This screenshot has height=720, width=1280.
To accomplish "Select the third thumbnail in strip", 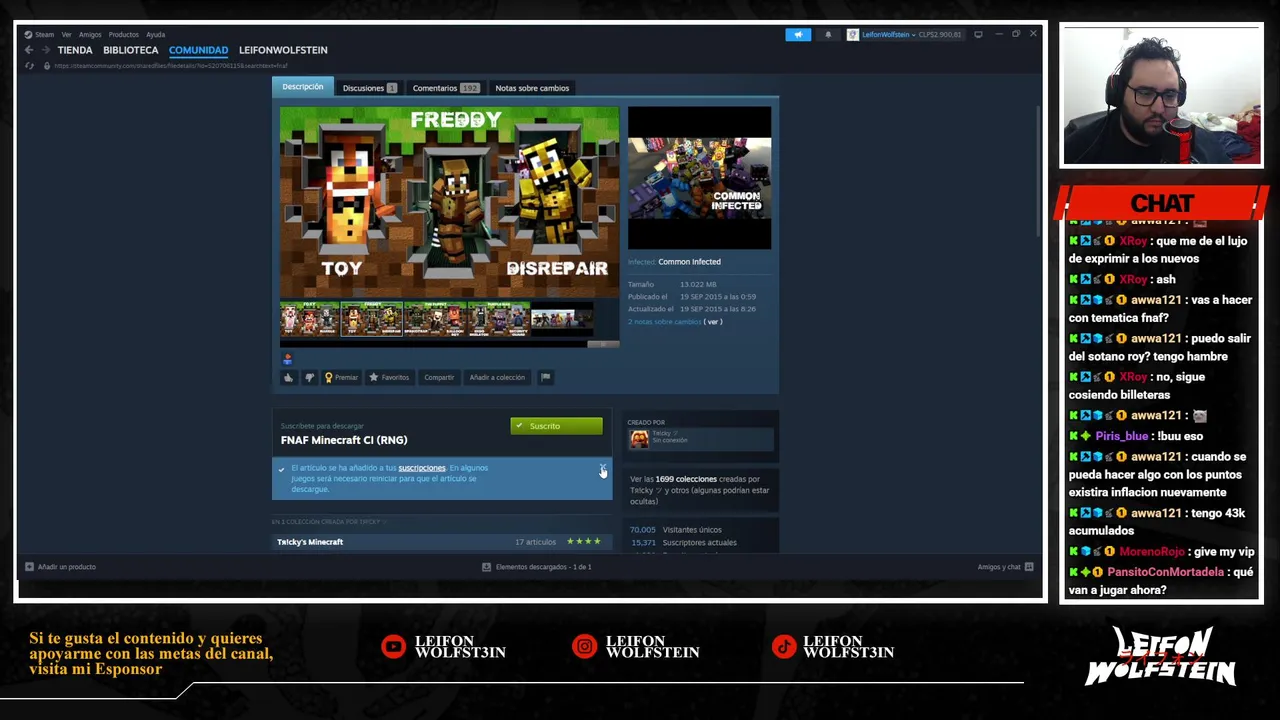I will (434, 319).
